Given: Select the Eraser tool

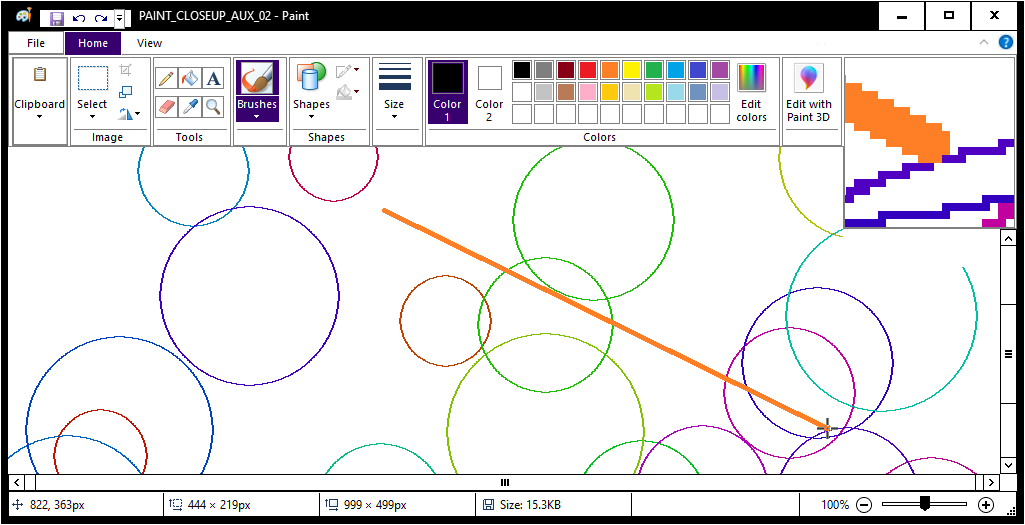Looking at the screenshot, I should [x=167, y=107].
